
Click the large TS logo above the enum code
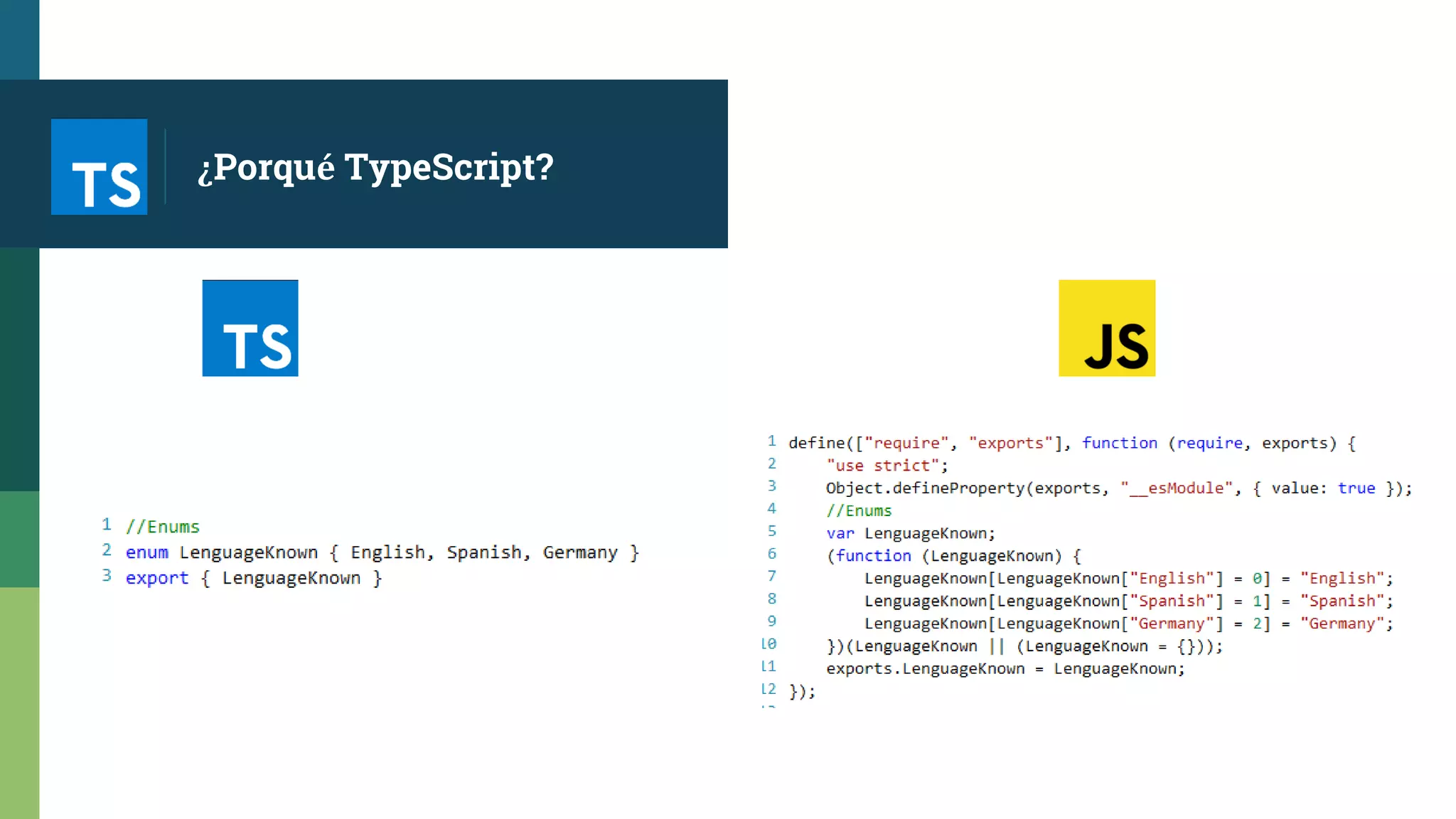coord(250,328)
